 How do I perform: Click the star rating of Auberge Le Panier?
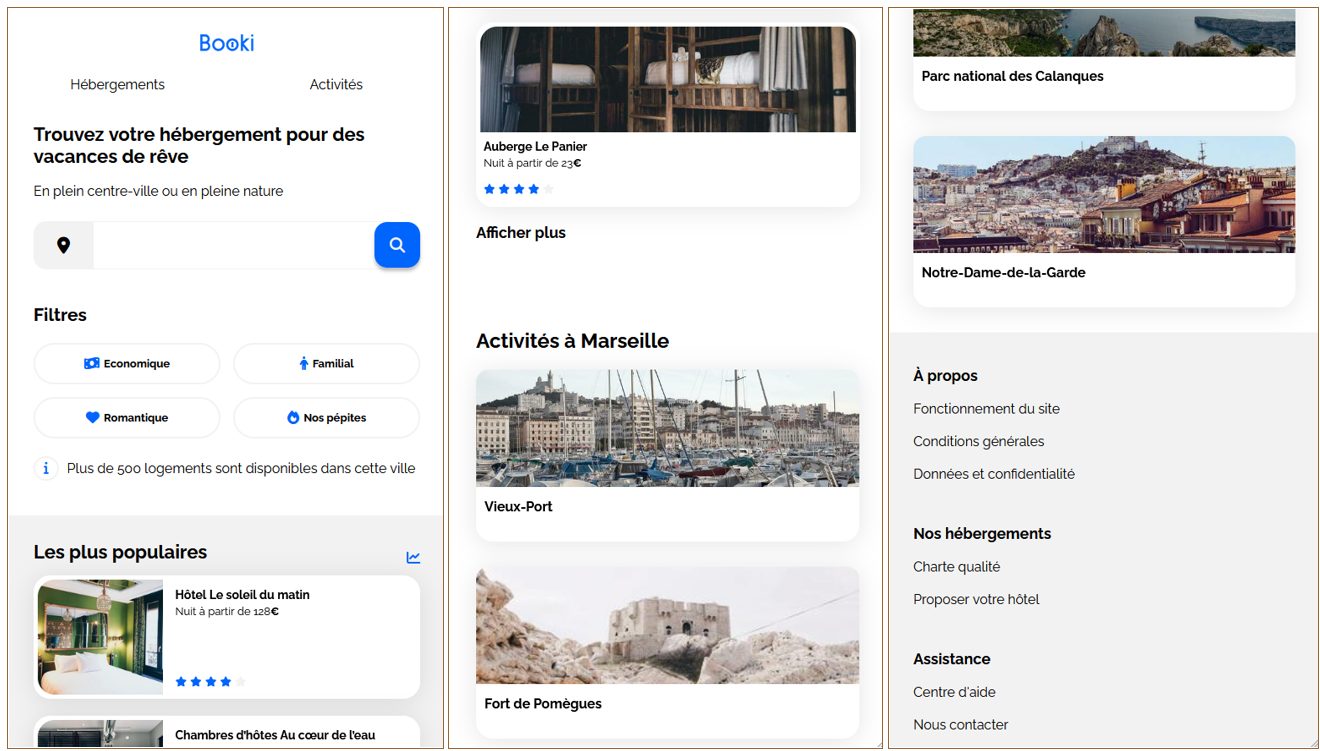click(x=518, y=189)
